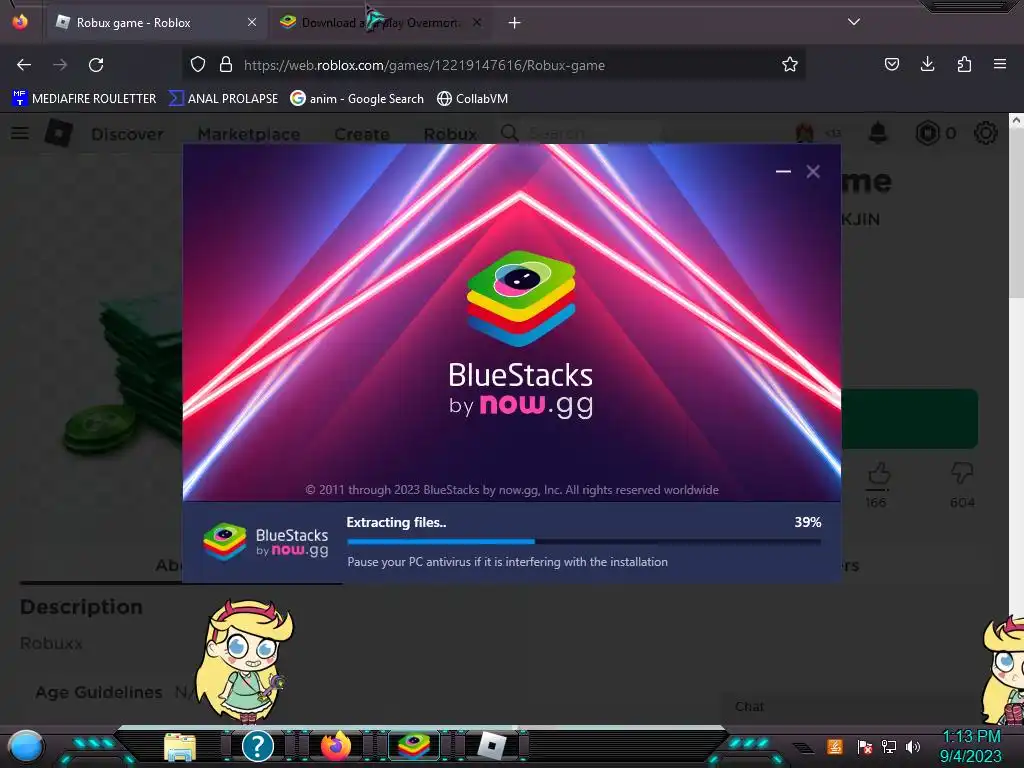Minimize the BlueStacks installer window
1024x768 pixels.
coord(783,172)
